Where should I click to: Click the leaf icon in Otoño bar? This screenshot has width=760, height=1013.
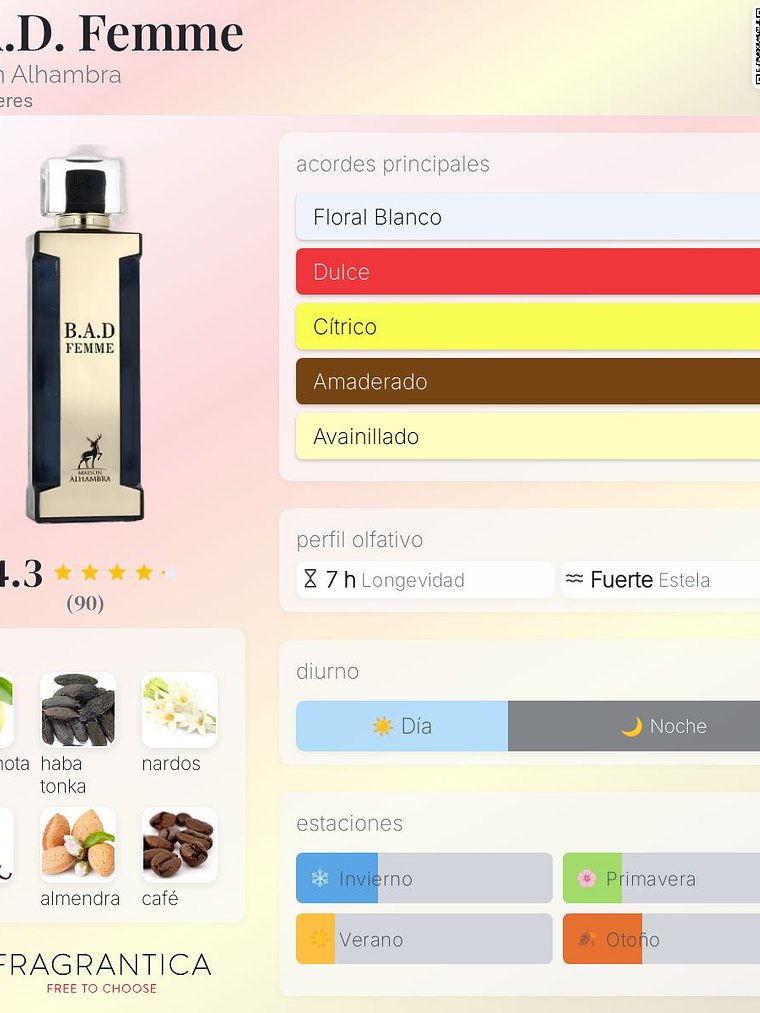(586, 939)
